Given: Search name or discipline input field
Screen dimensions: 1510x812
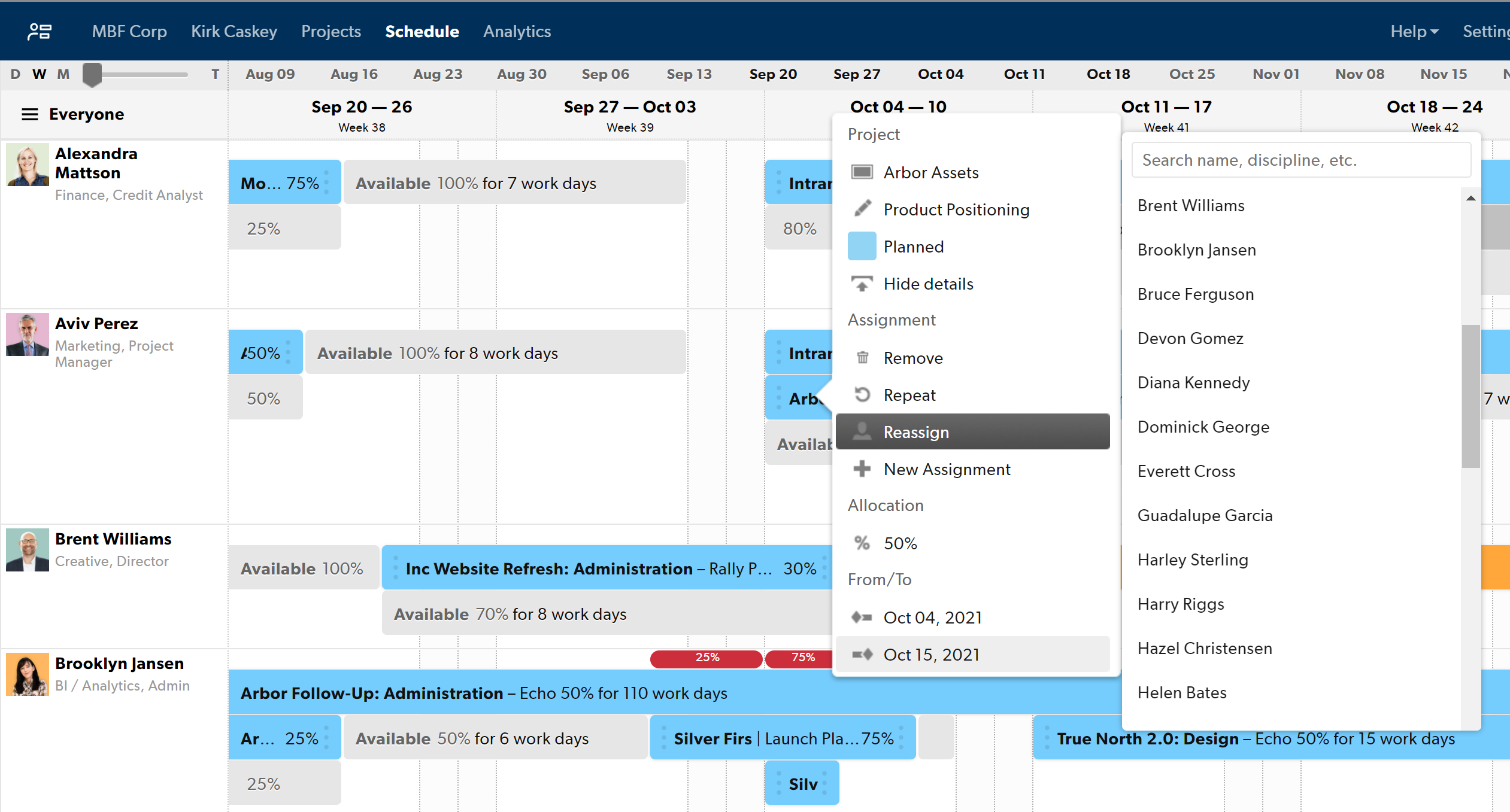Looking at the screenshot, I should tap(1300, 160).
